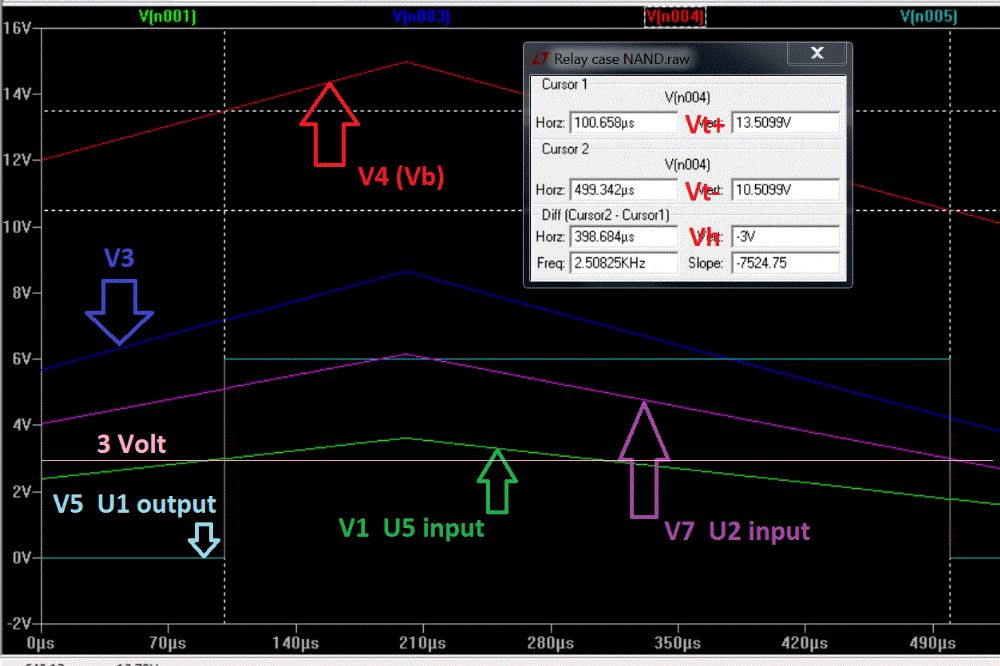The image size is (1000, 666).
Task: Click the Diff Vert field showing -3V
Action: point(785,238)
